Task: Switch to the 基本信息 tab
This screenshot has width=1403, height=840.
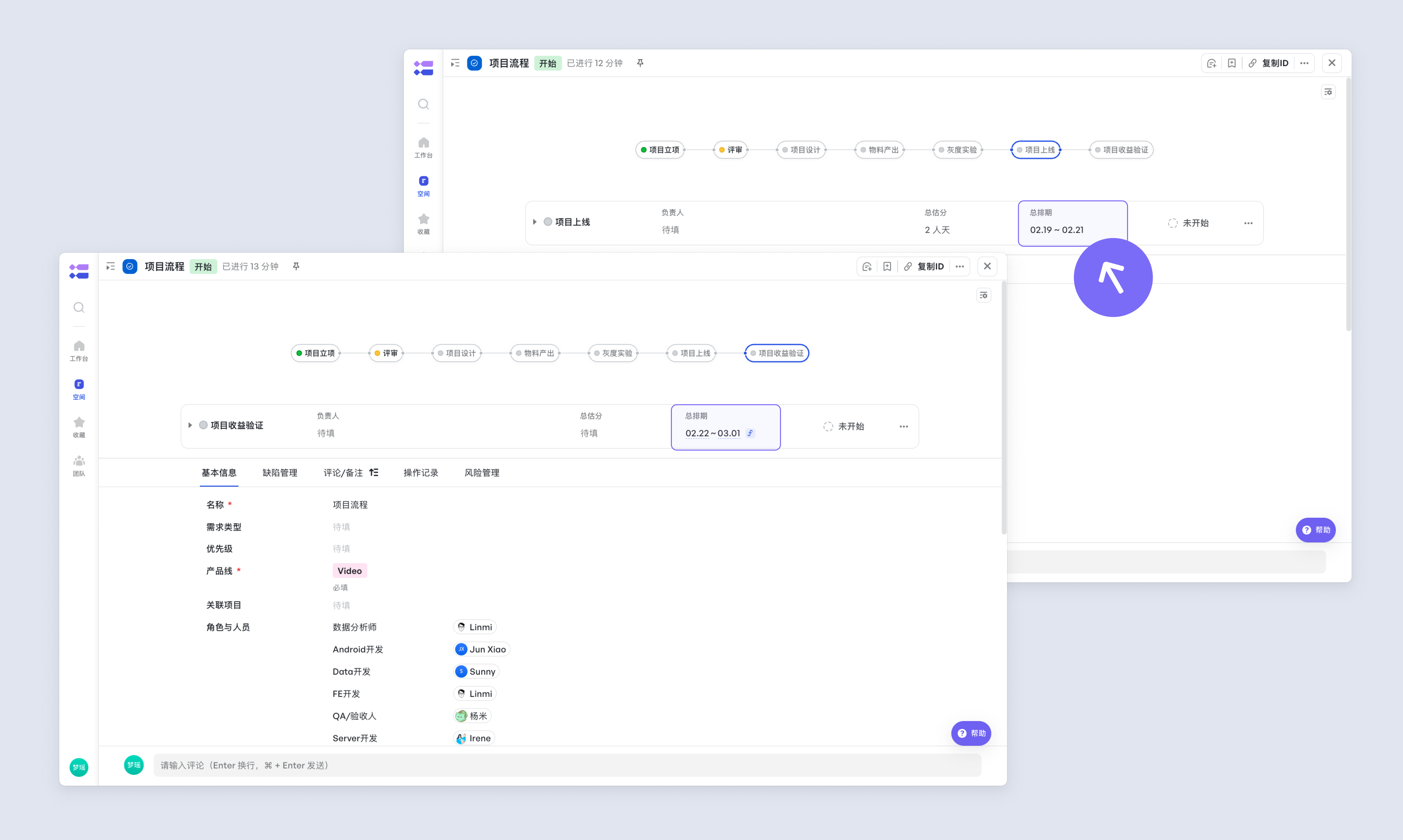Action: click(219, 473)
